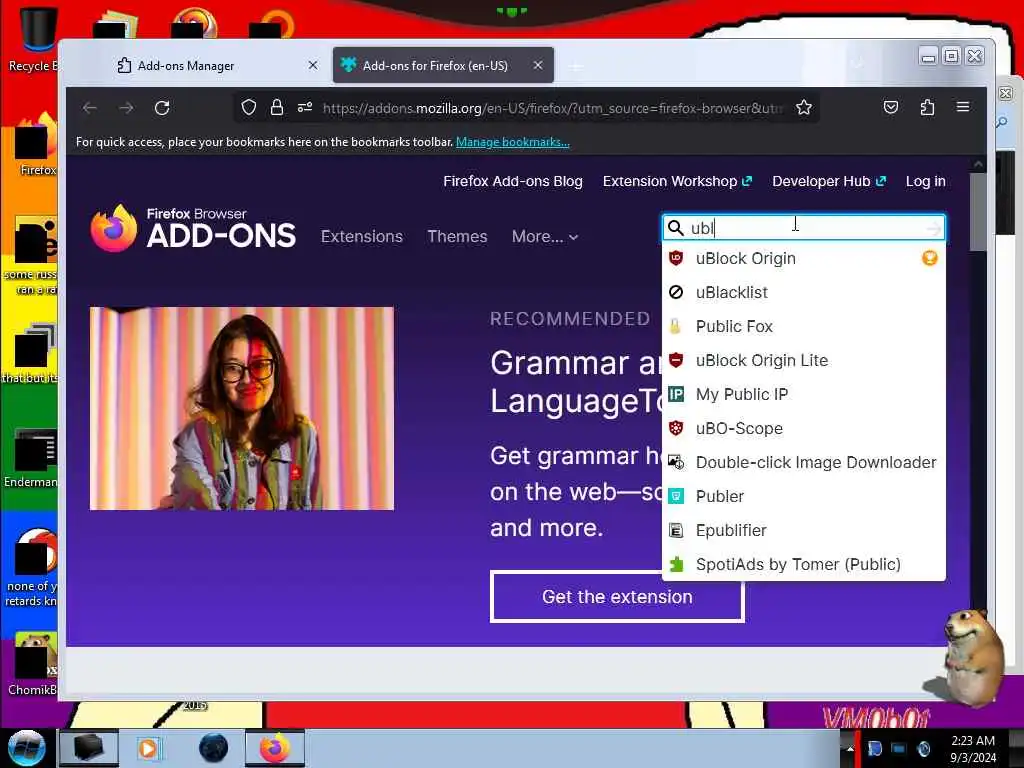Reload the page with the refresh icon
This screenshot has width=1024, height=768.
(162, 108)
